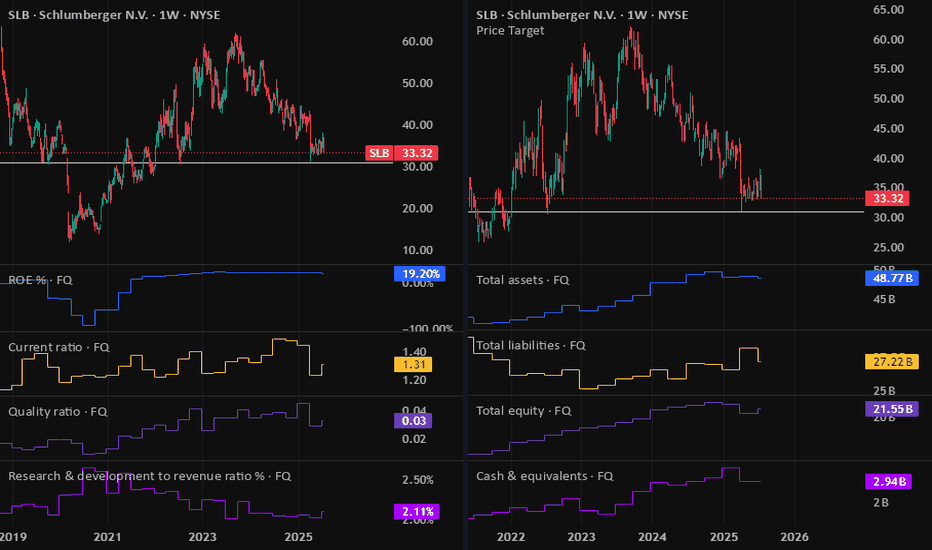Viewport: 932px width, 550px height.
Task: Click the 50.00 level on left price scale
Action: (417, 83)
